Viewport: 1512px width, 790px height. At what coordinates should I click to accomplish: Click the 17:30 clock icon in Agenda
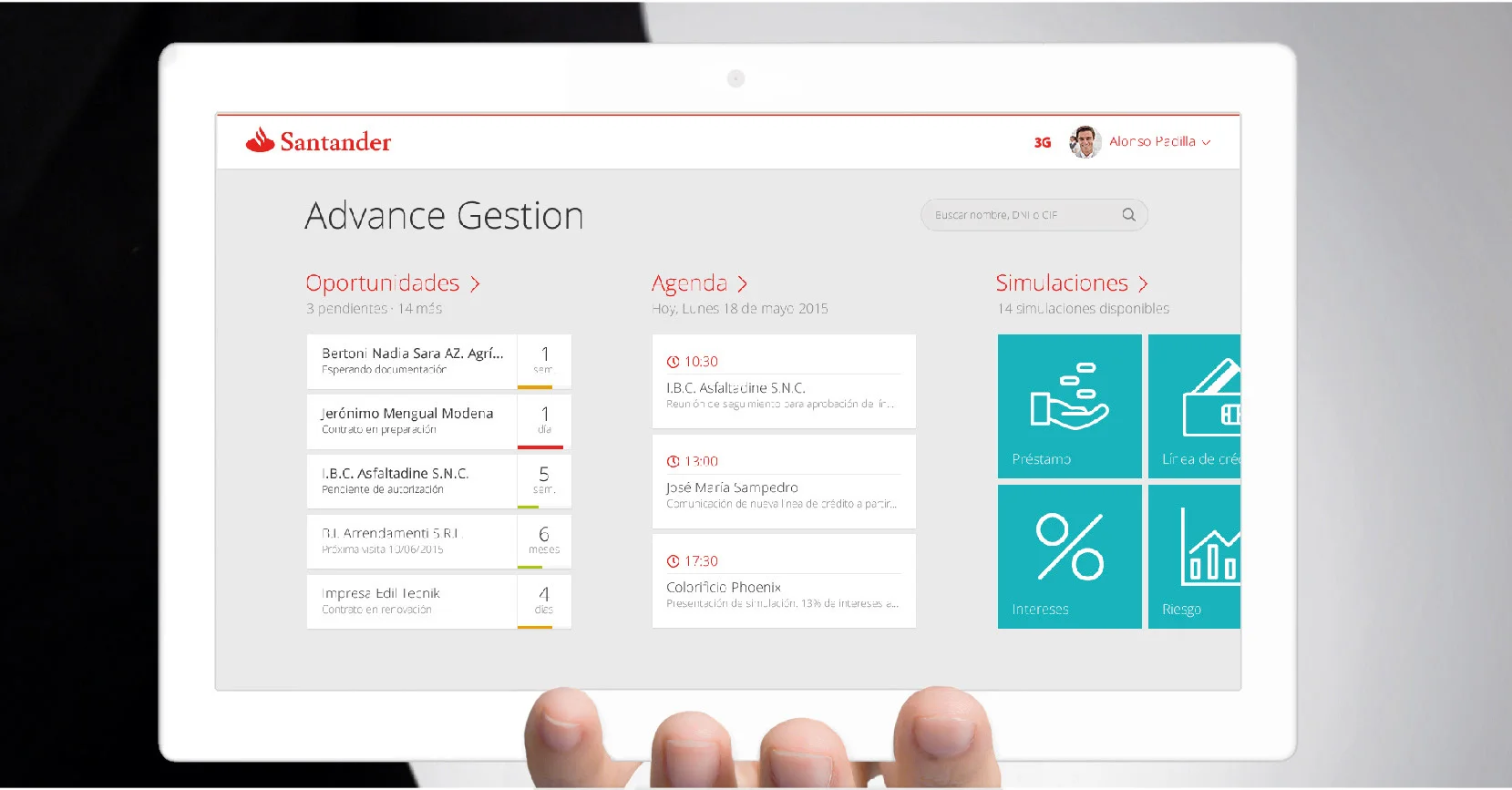[673, 561]
